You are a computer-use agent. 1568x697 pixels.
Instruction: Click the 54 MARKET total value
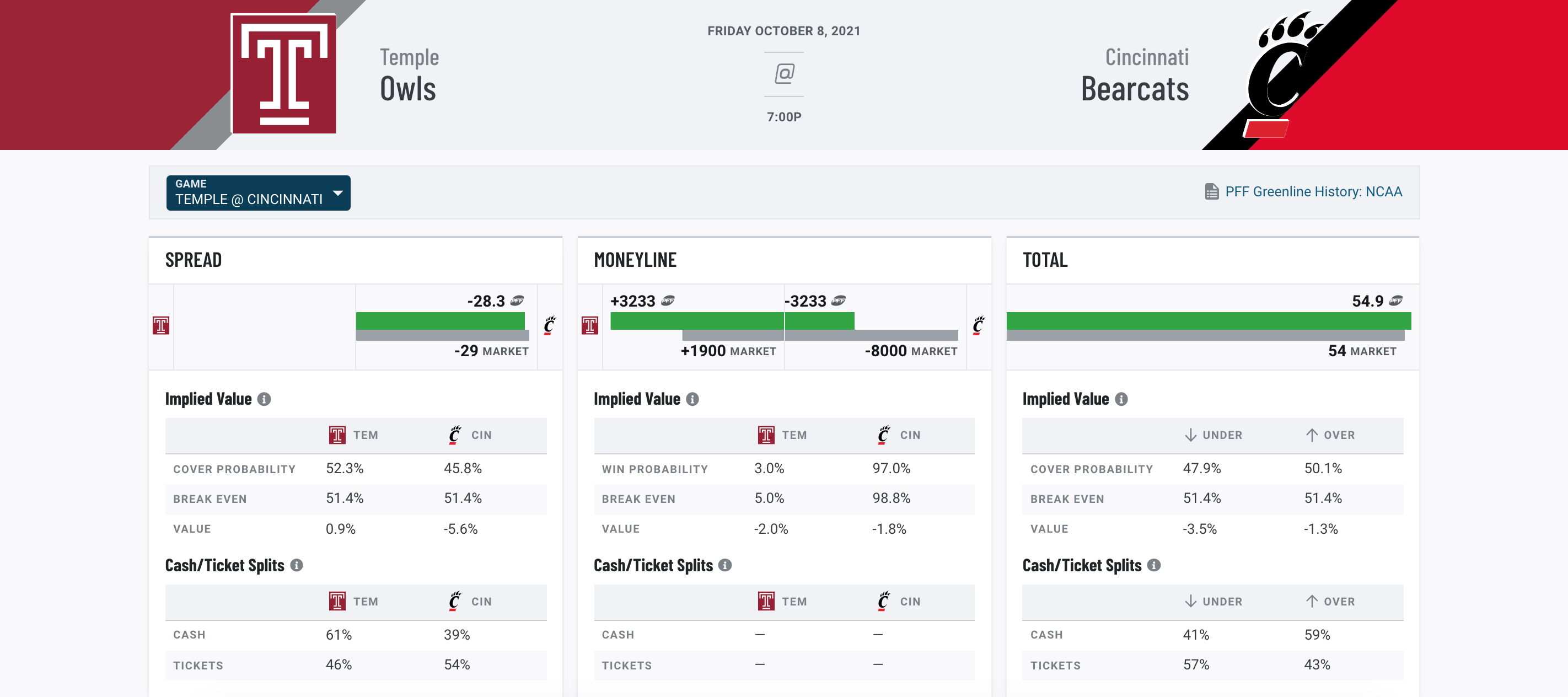(x=1362, y=351)
